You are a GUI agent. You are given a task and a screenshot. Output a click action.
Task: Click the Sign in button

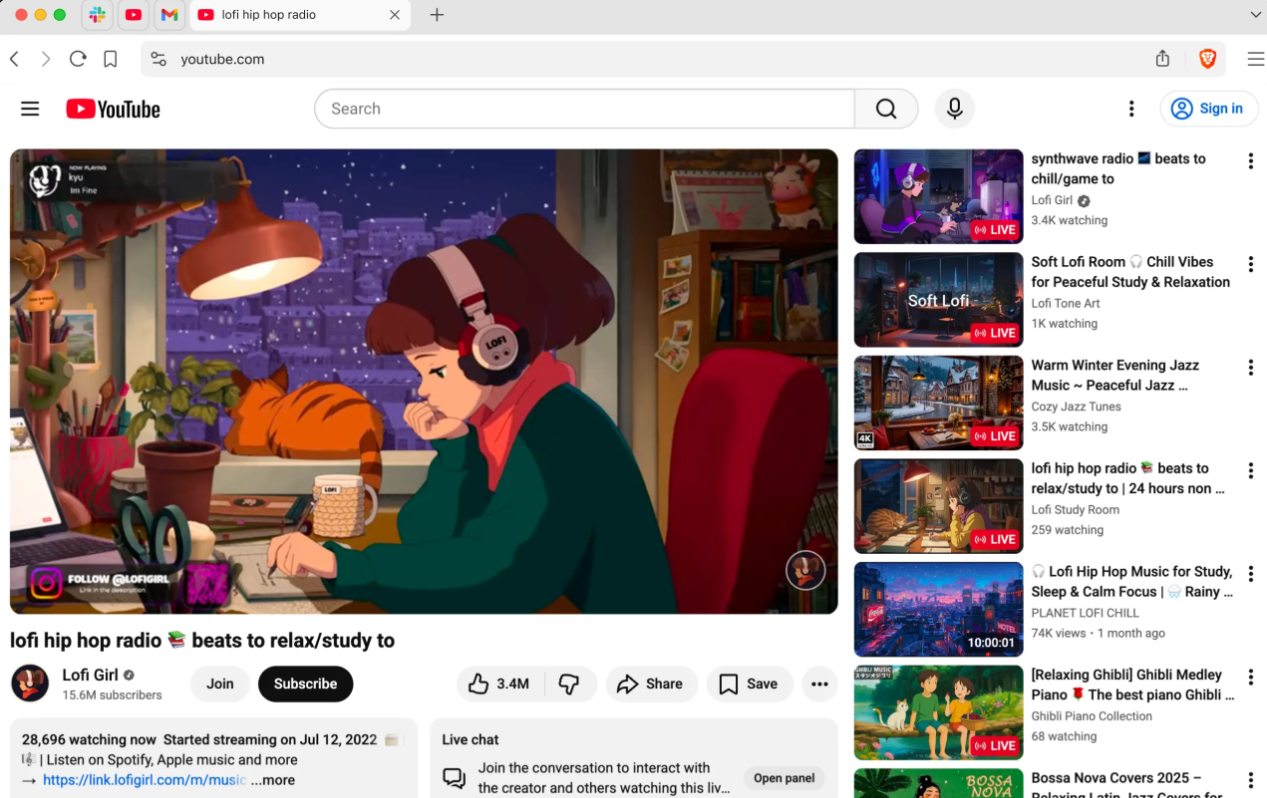tap(1209, 109)
